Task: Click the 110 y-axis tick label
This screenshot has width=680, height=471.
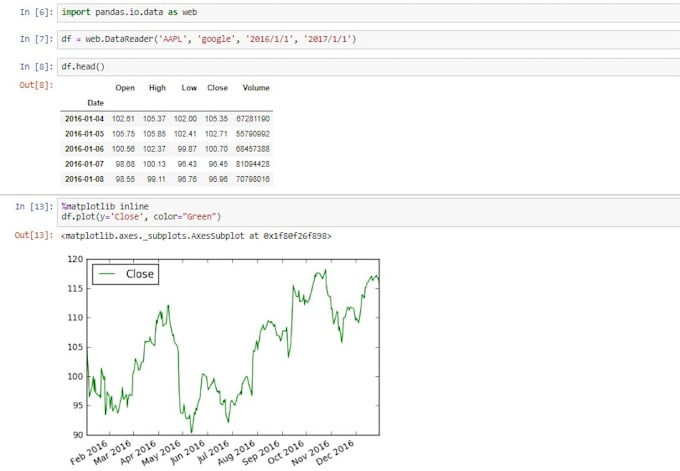Action: tap(75, 318)
